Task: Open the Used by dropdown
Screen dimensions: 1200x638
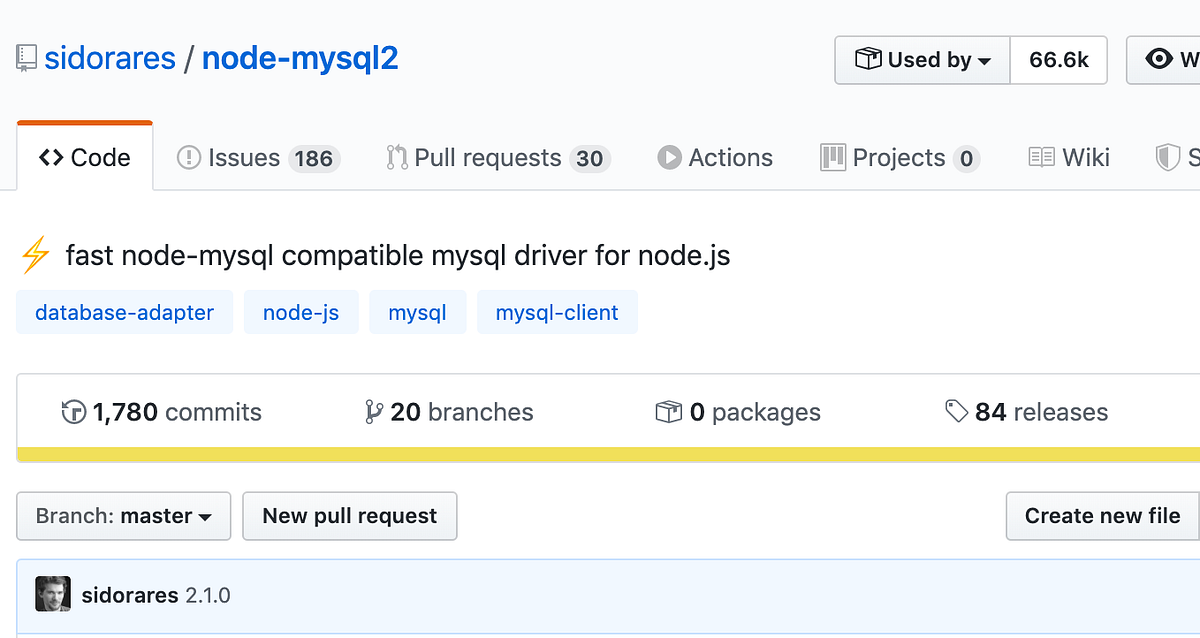Action: click(x=921, y=59)
